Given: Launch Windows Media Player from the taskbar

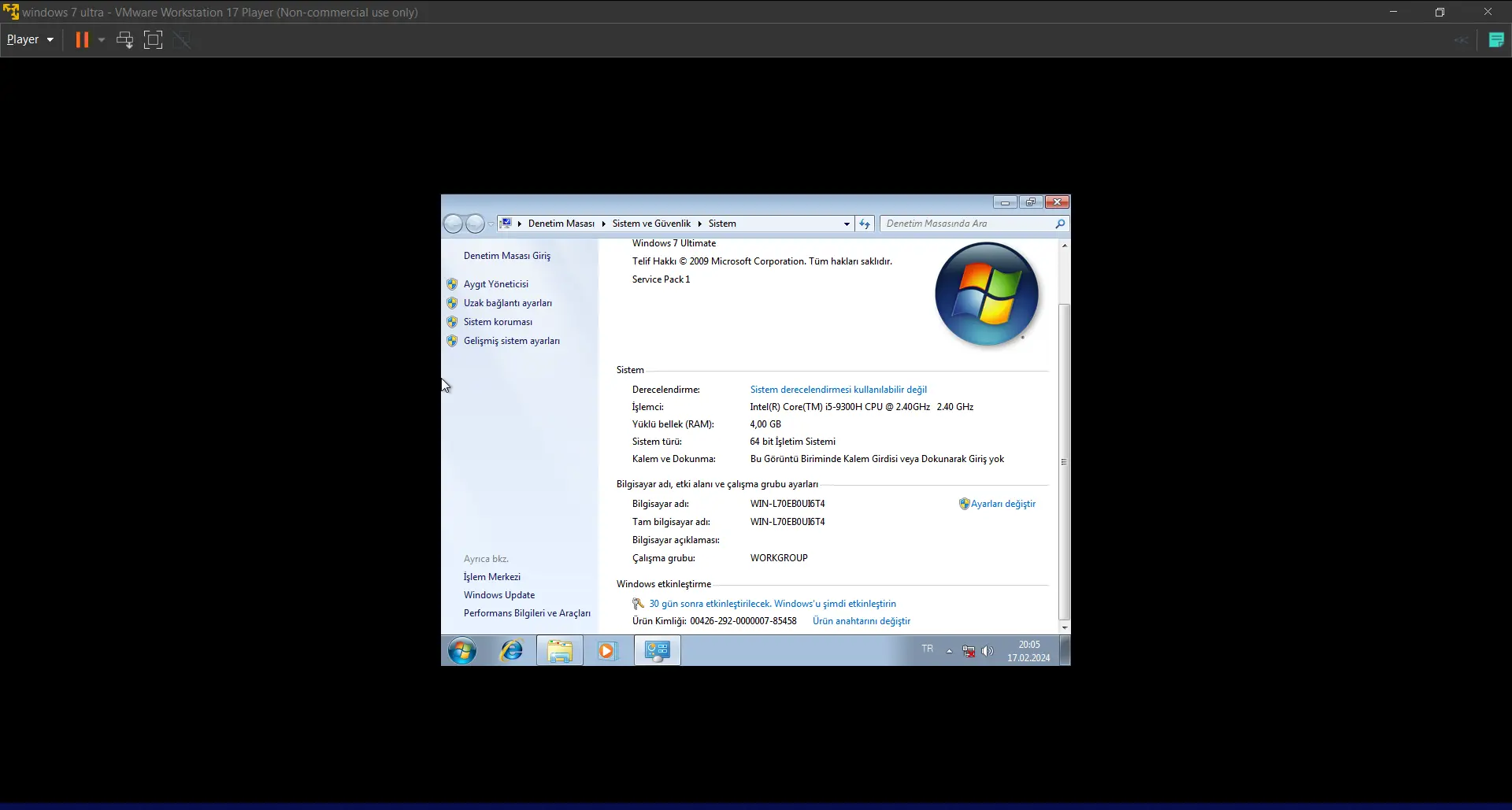Looking at the screenshot, I should pos(606,651).
